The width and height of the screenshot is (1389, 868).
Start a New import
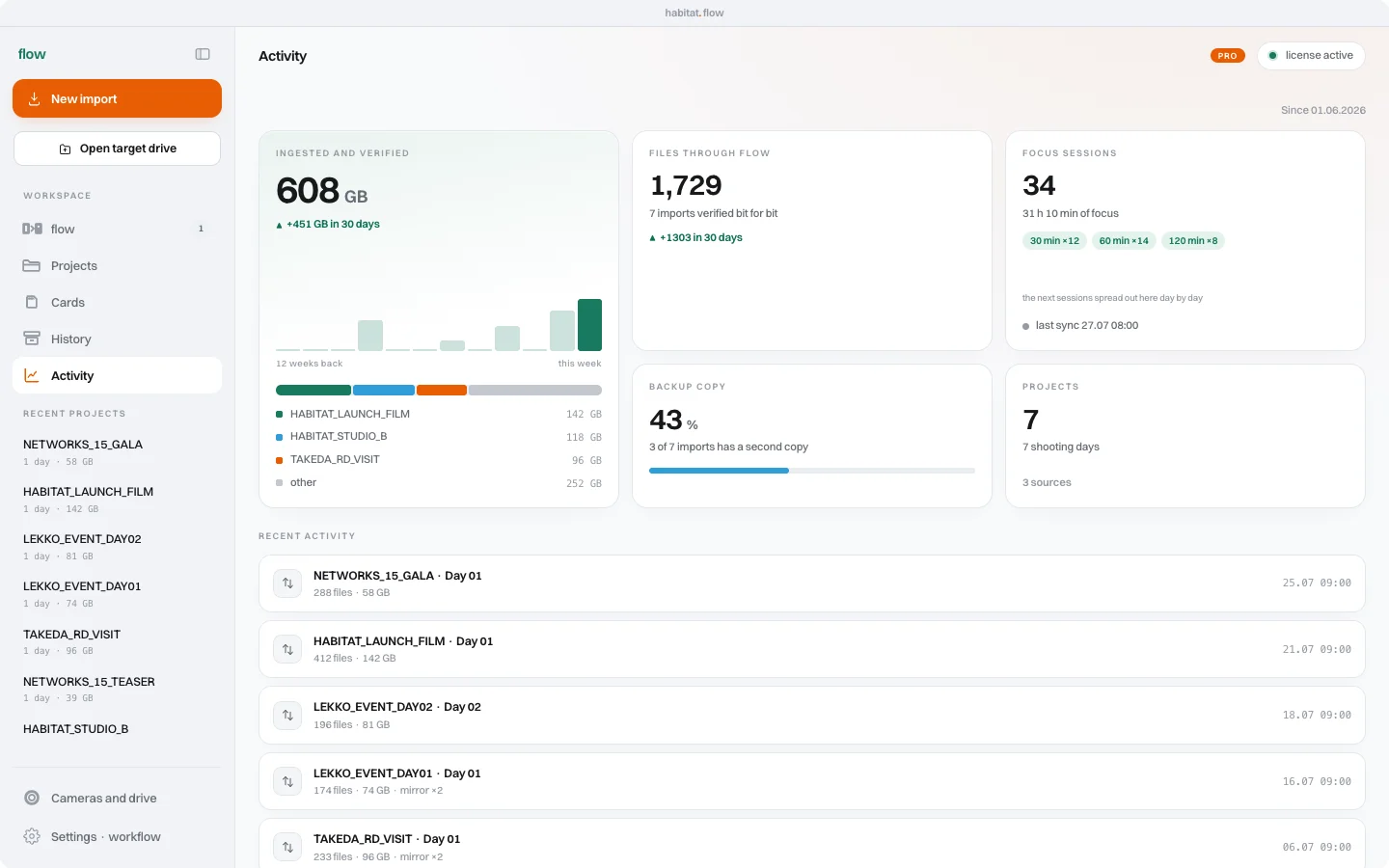(x=117, y=98)
